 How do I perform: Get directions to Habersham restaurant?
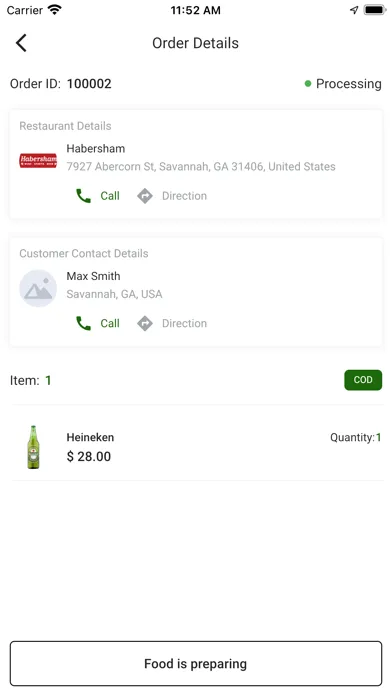click(172, 196)
